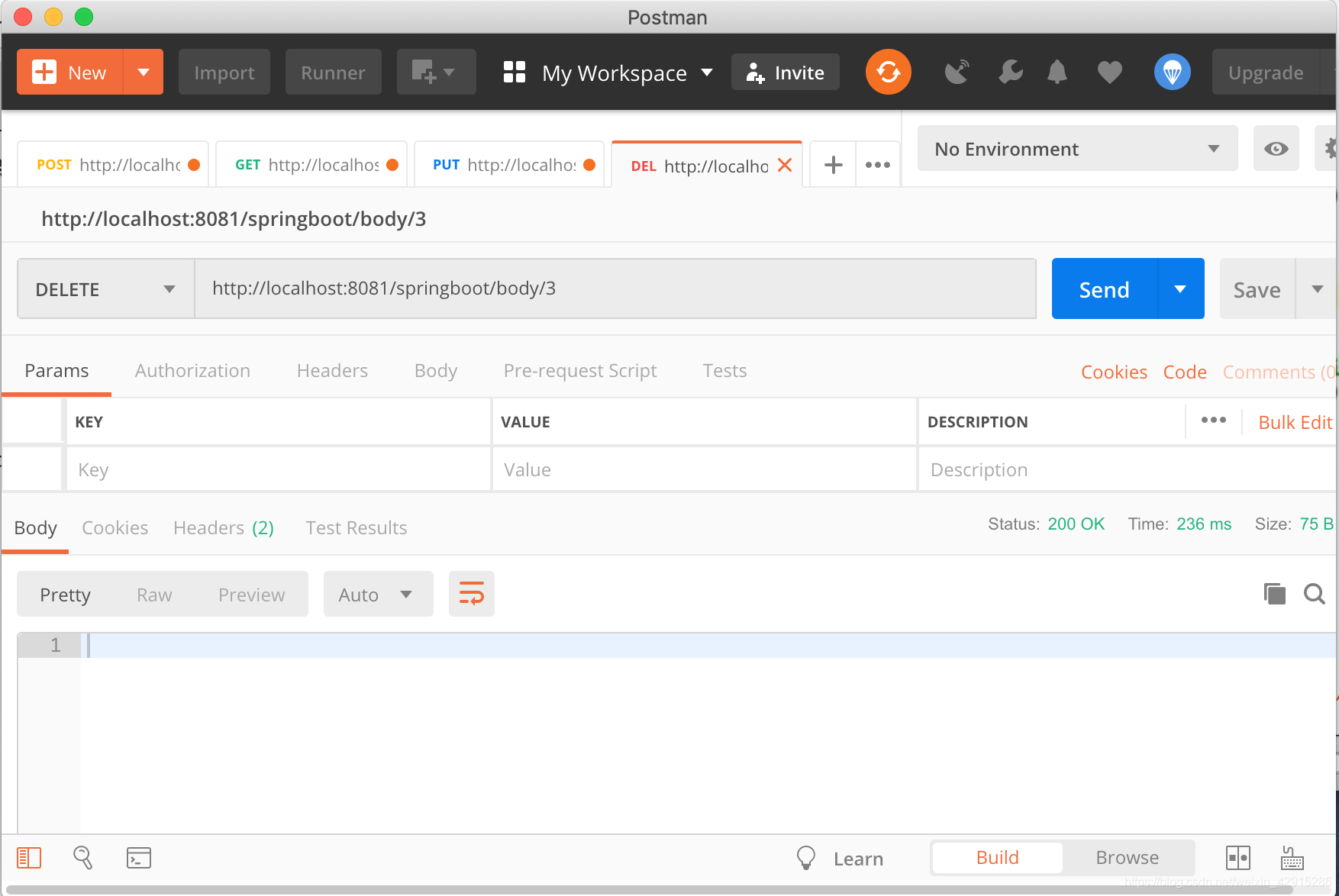Switch to the GET request tab
1339x896 pixels.
[x=311, y=165]
